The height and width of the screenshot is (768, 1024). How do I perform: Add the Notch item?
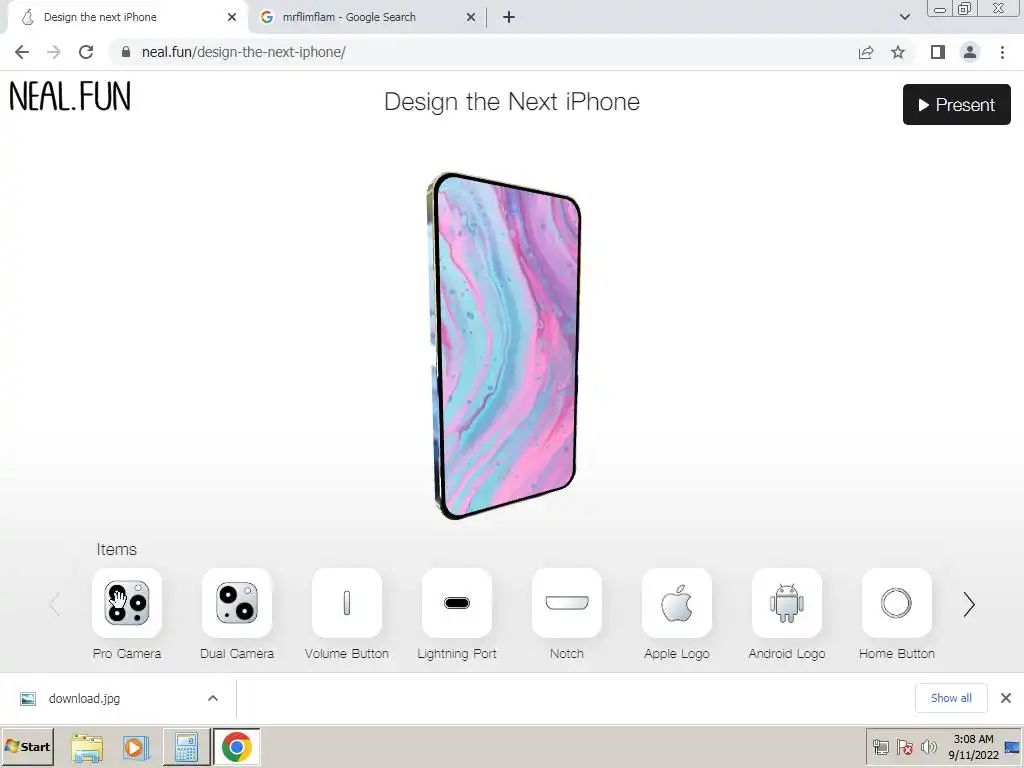click(x=567, y=603)
